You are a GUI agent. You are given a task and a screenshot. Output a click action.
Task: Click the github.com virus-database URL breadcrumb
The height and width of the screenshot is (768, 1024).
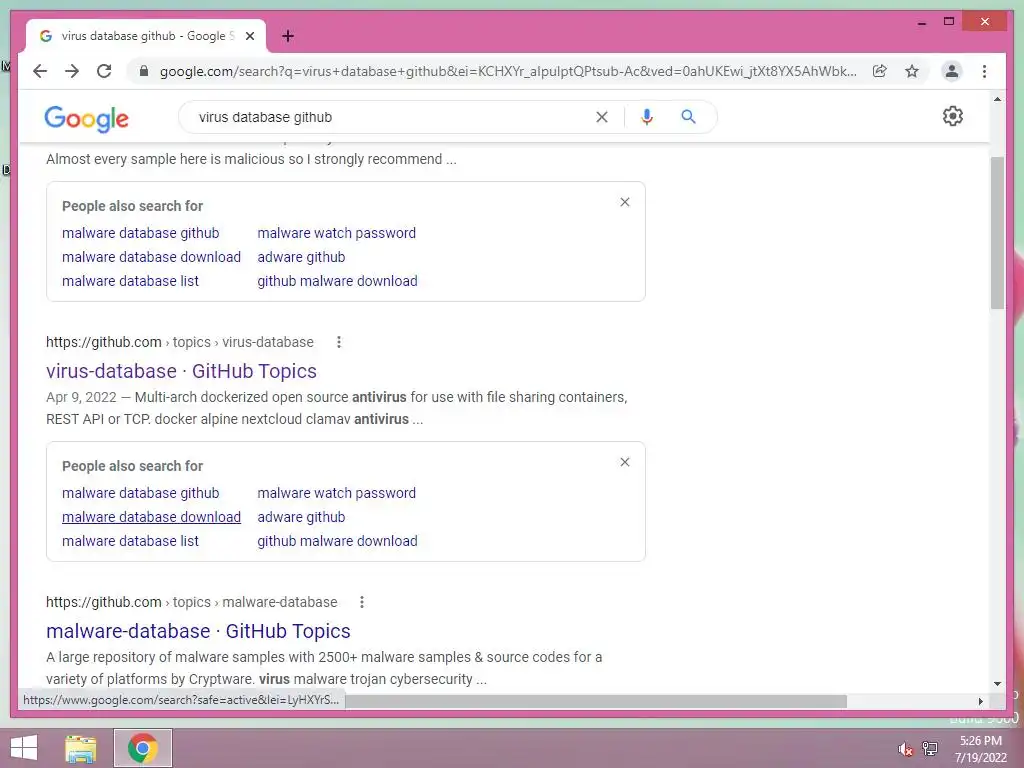click(180, 342)
